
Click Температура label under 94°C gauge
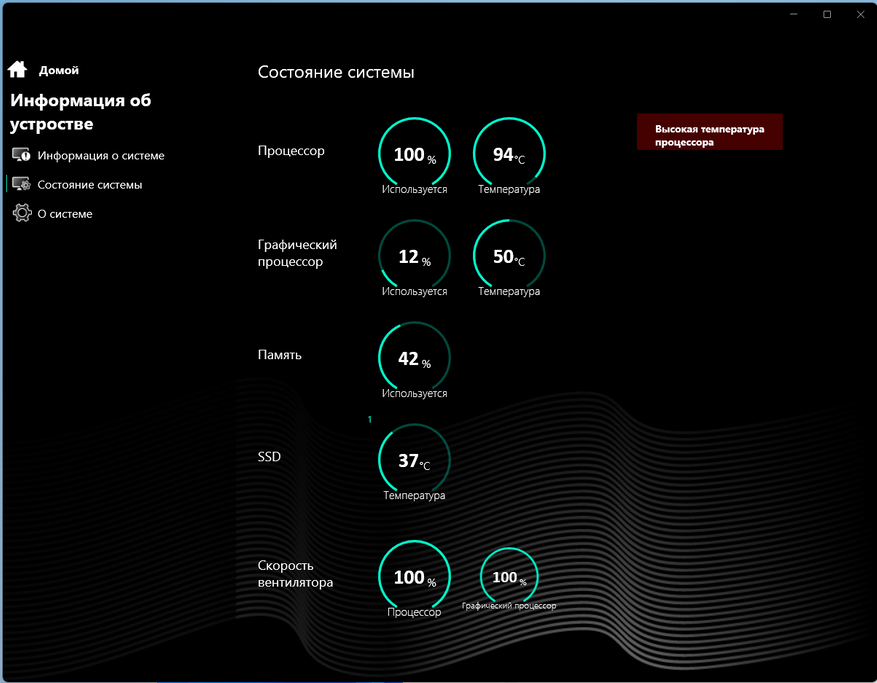coord(509,189)
